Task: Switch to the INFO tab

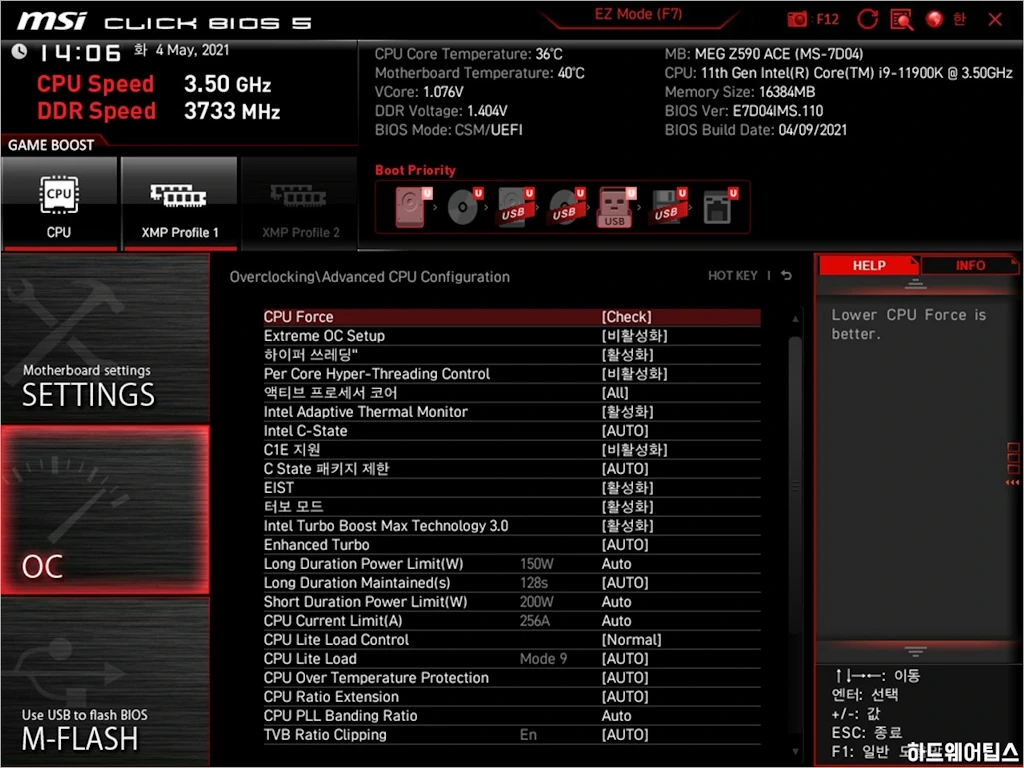Action: pyautogui.click(x=970, y=265)
